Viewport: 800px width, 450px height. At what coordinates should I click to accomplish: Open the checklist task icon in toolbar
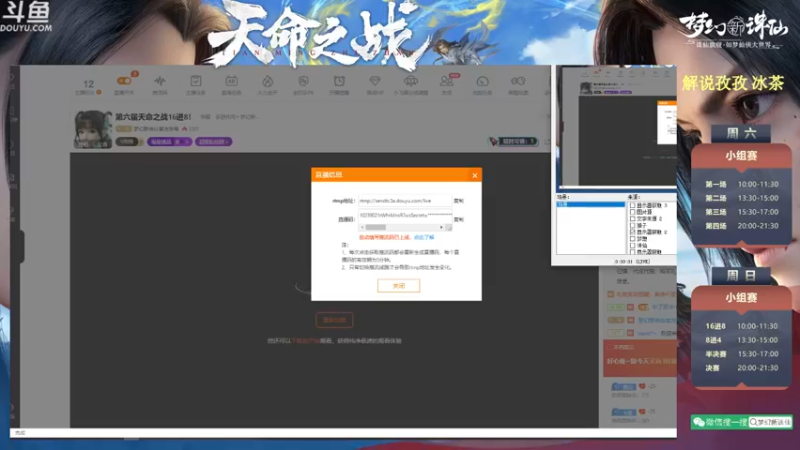coord(195,81)
